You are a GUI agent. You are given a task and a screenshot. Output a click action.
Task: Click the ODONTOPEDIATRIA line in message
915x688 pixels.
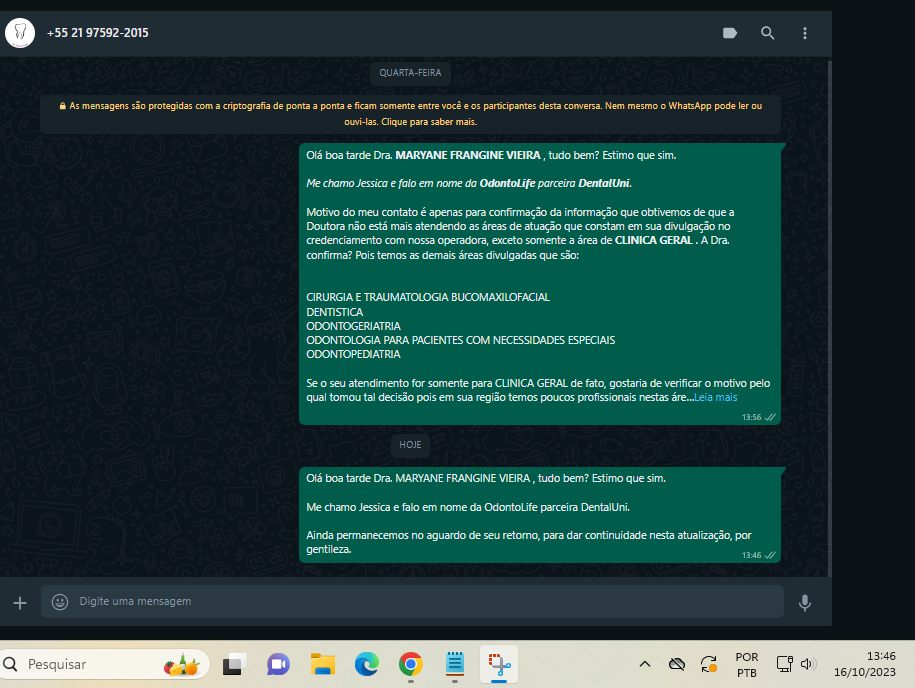[353, 354]
